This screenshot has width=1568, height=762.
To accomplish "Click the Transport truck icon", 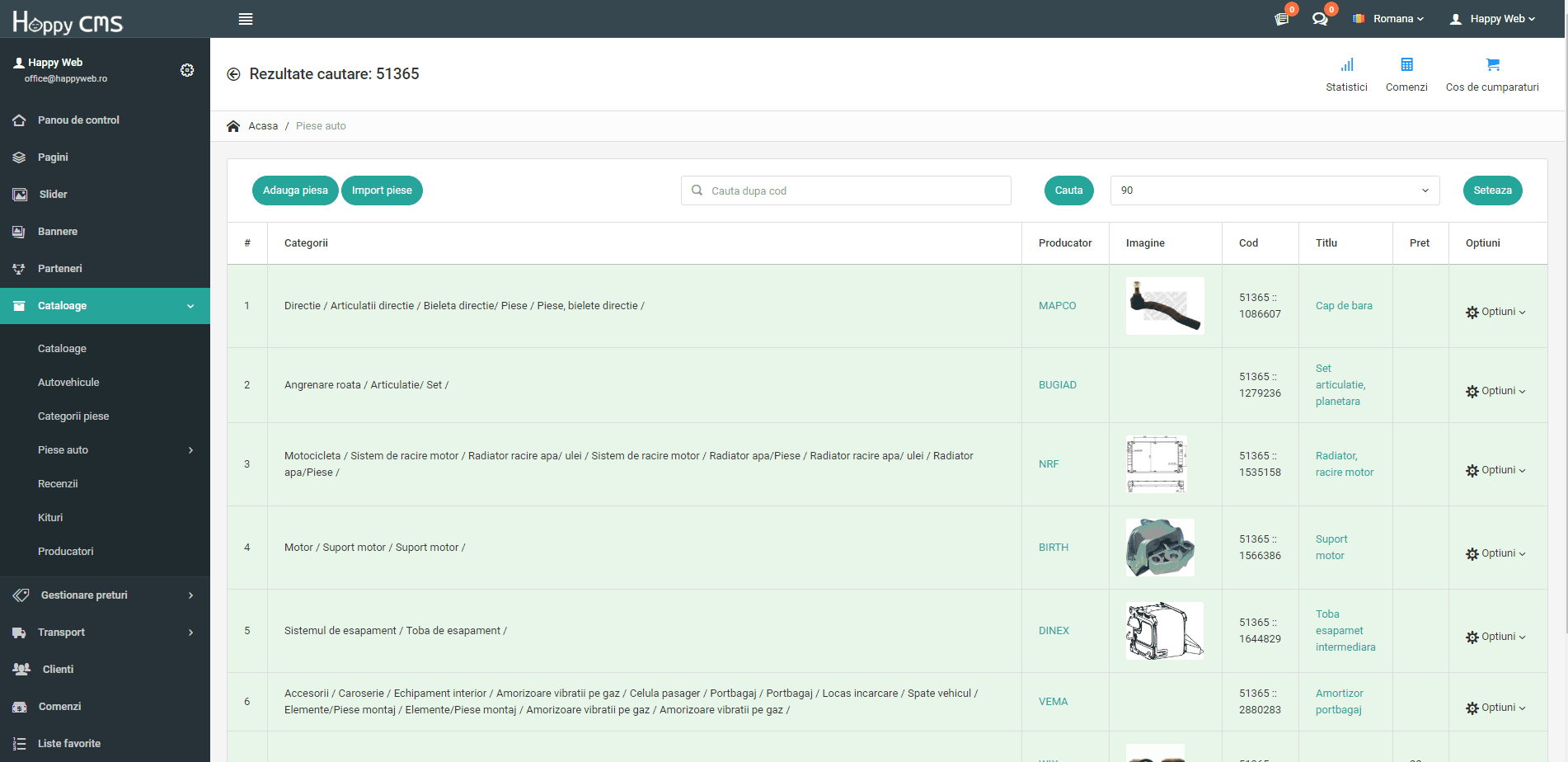I will point(19,633).
